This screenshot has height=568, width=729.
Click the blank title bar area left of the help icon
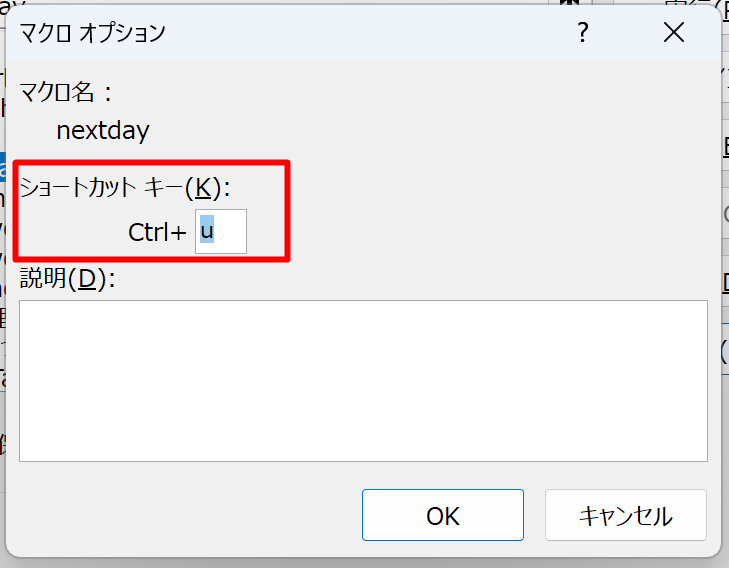[367, 33]
